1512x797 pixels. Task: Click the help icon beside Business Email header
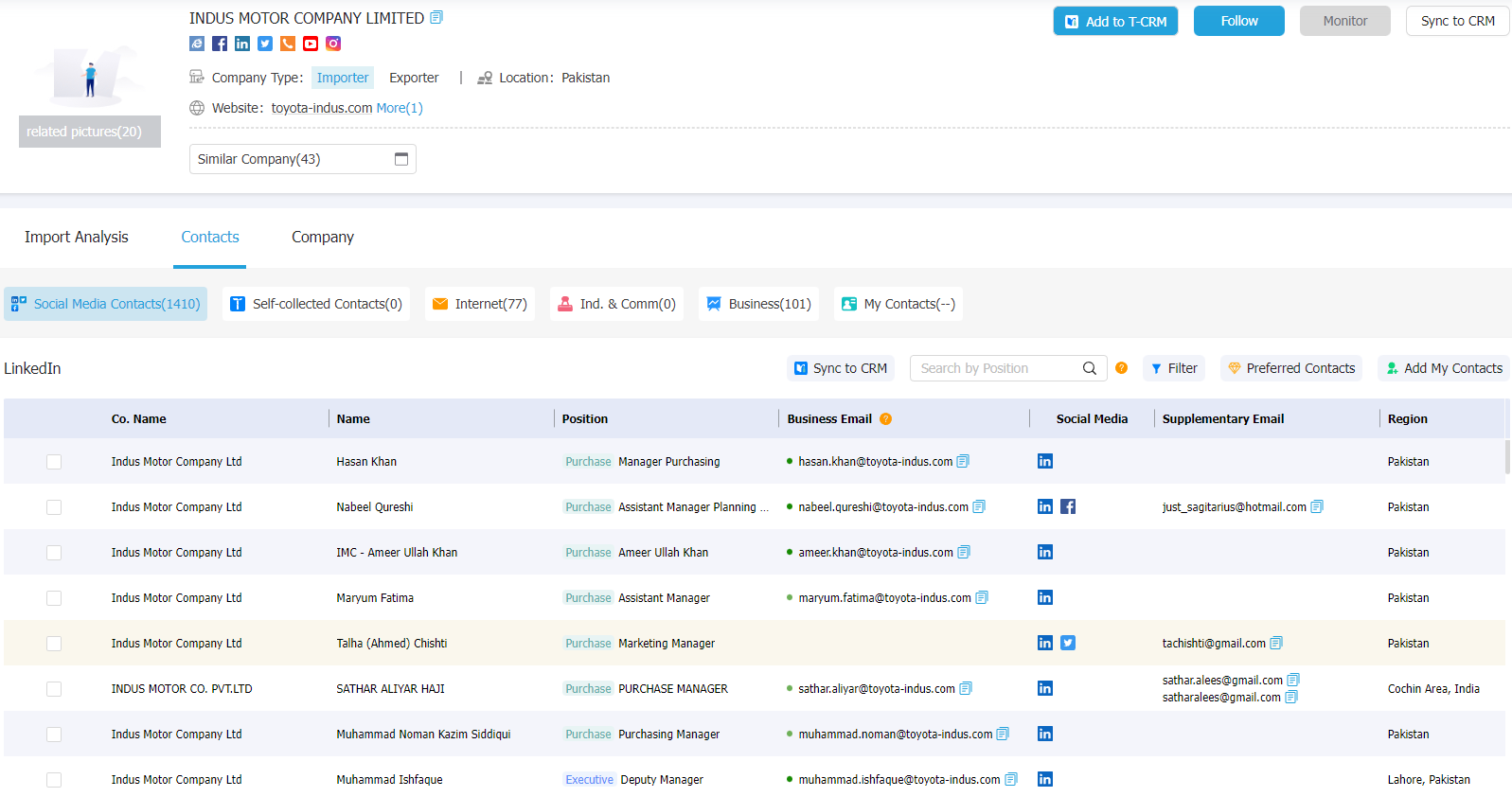pyautogui.click(x=886, y=419)
